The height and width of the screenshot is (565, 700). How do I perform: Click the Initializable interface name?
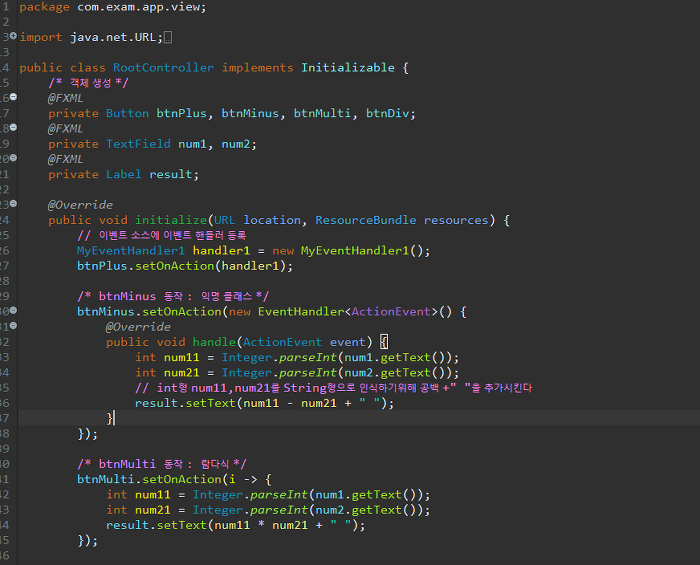click(348, 68)
